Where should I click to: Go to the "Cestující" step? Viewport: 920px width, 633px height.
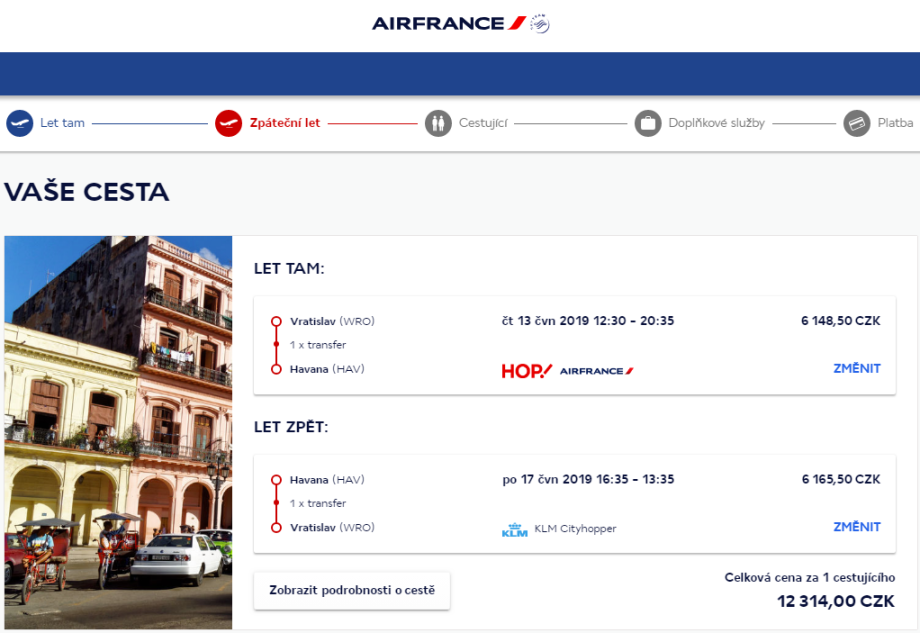[483, 123]
